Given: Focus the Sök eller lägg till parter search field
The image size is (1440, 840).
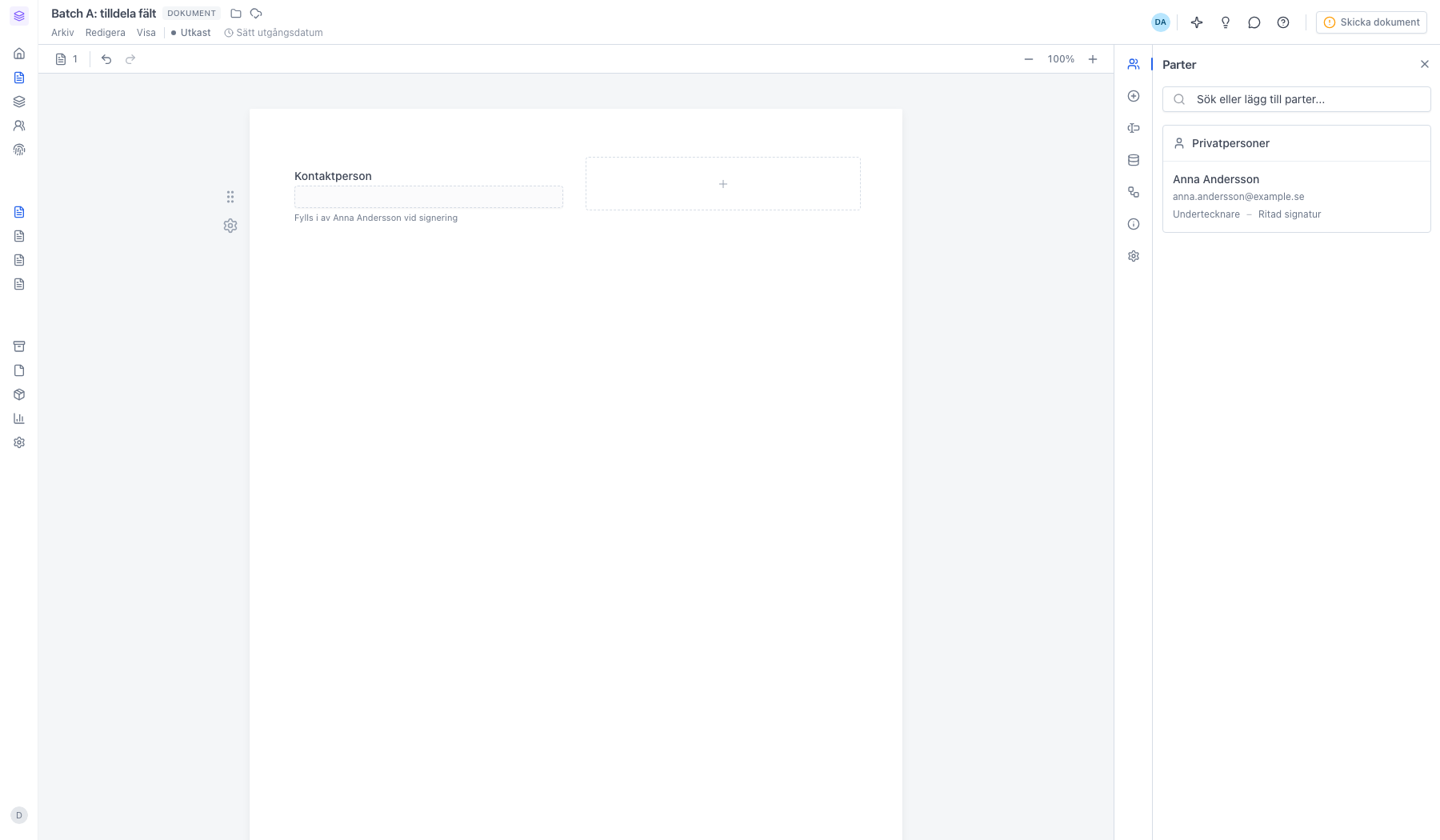Looking at the screenshot, I should point(1296,99).
